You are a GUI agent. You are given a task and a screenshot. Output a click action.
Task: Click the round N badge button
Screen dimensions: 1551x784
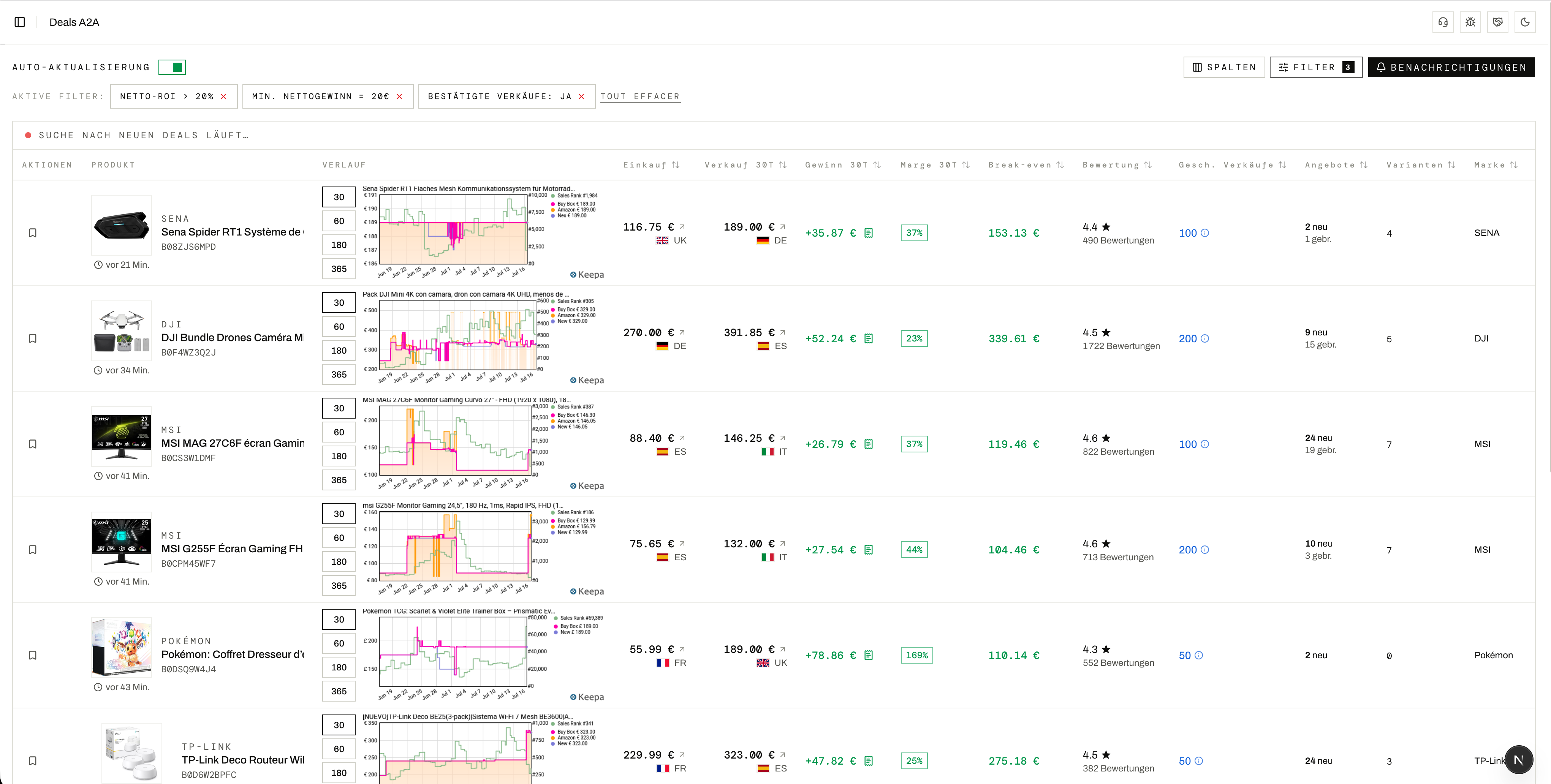click(x=1518, y=759)
